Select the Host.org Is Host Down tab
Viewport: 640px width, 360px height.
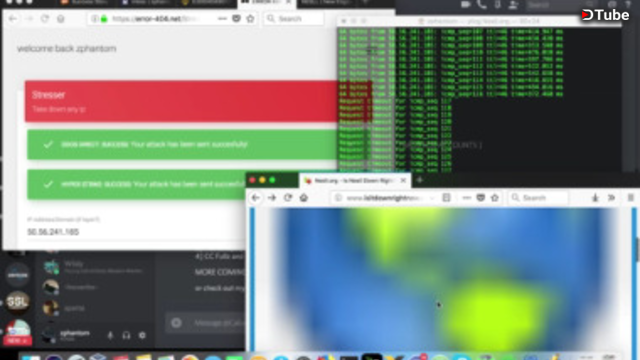point(354,180)
